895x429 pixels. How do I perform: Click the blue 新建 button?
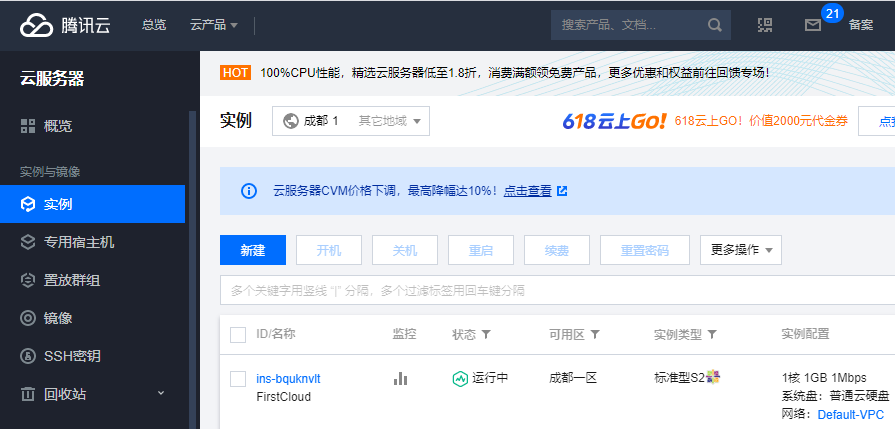click(x=253, y=250)
